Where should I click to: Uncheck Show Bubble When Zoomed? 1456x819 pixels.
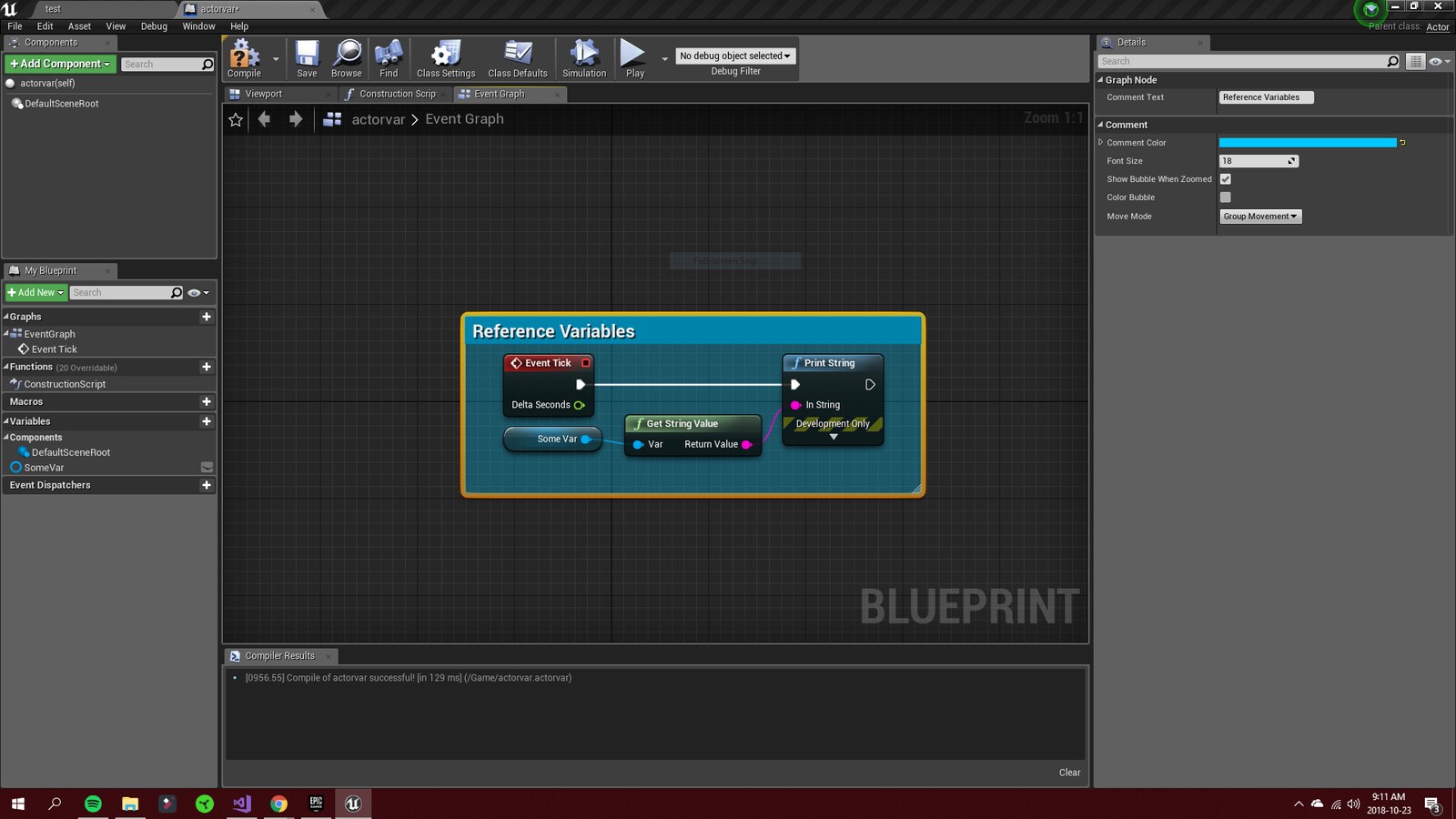click(1225, 179)
